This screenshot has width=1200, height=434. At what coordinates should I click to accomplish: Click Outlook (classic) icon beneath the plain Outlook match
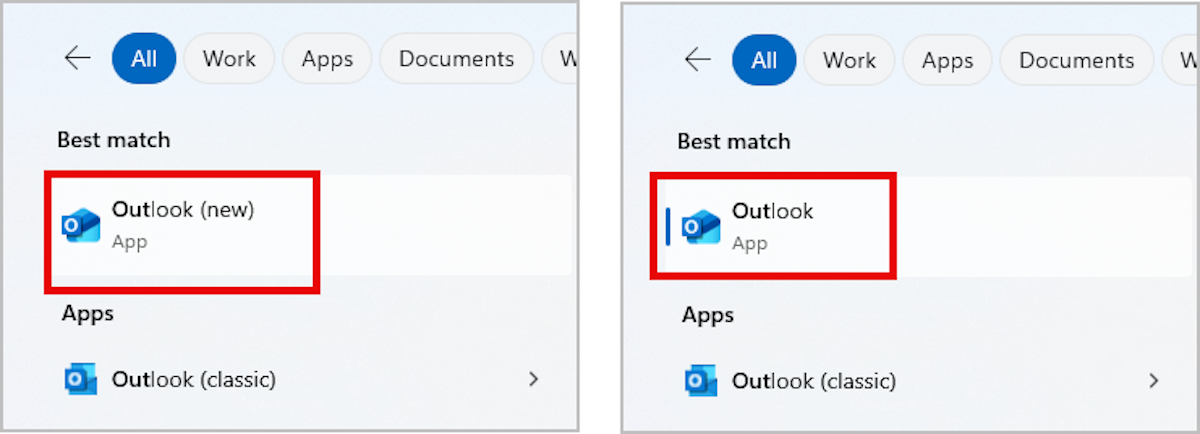coord(701,381)
